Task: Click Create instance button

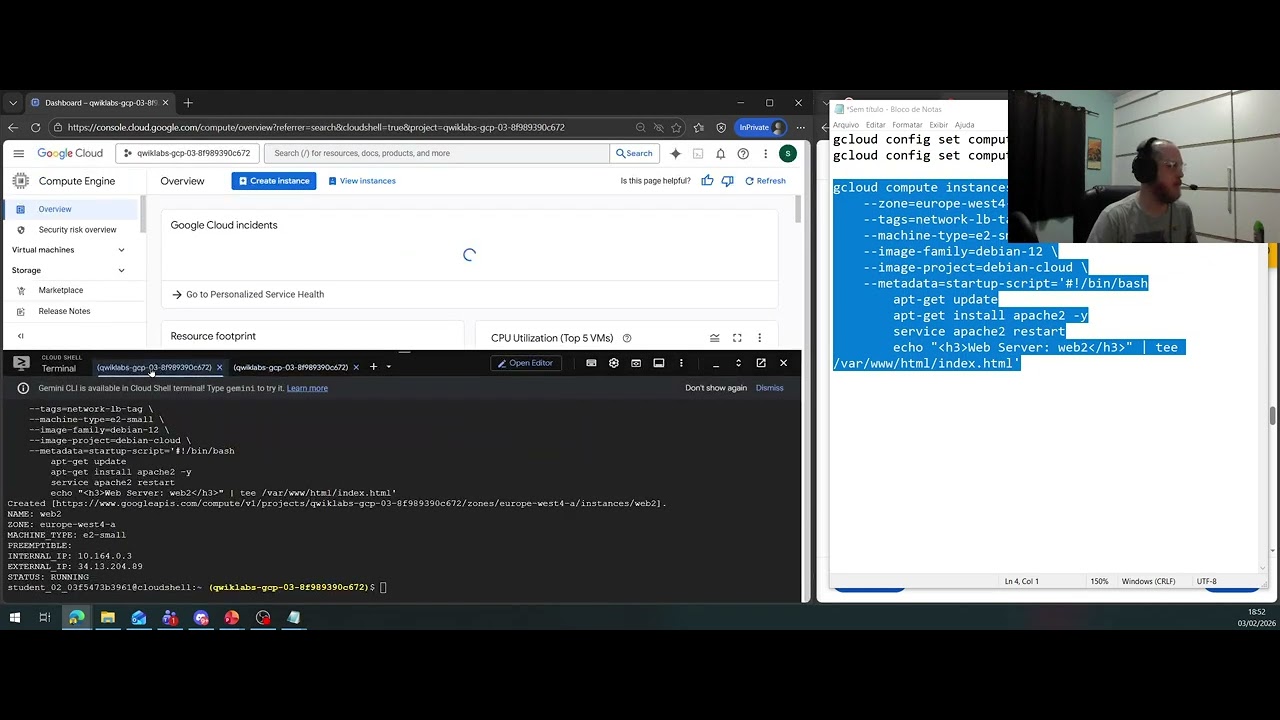Action: (x=274, y=181)
